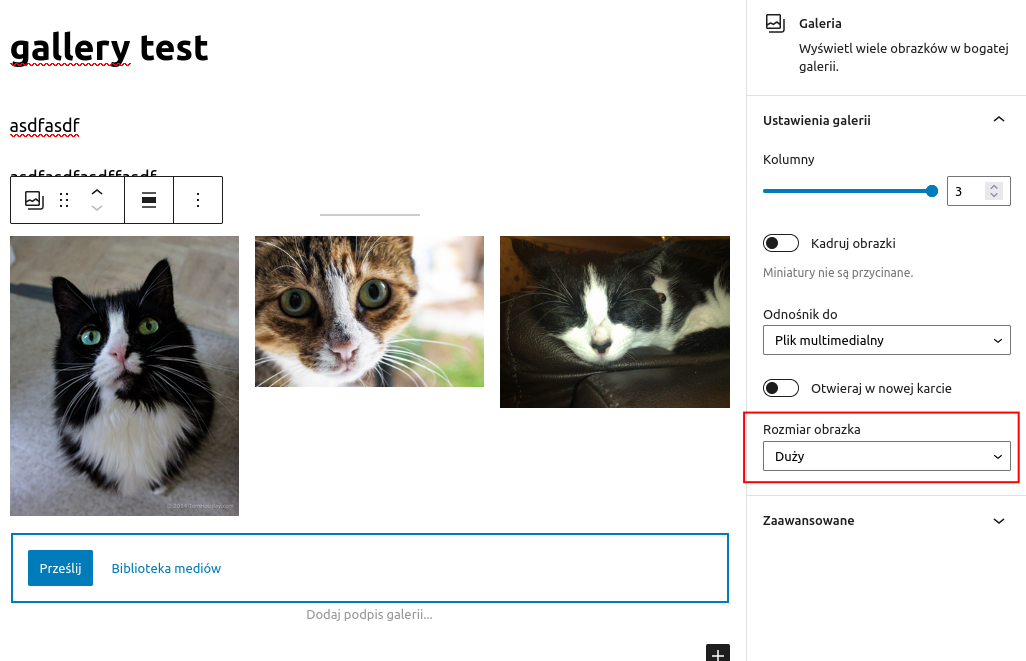Collapse the Ustawienia galerii panel
Screen dimensions: 1026x661
pyautogui.click(x=999, y=120)
